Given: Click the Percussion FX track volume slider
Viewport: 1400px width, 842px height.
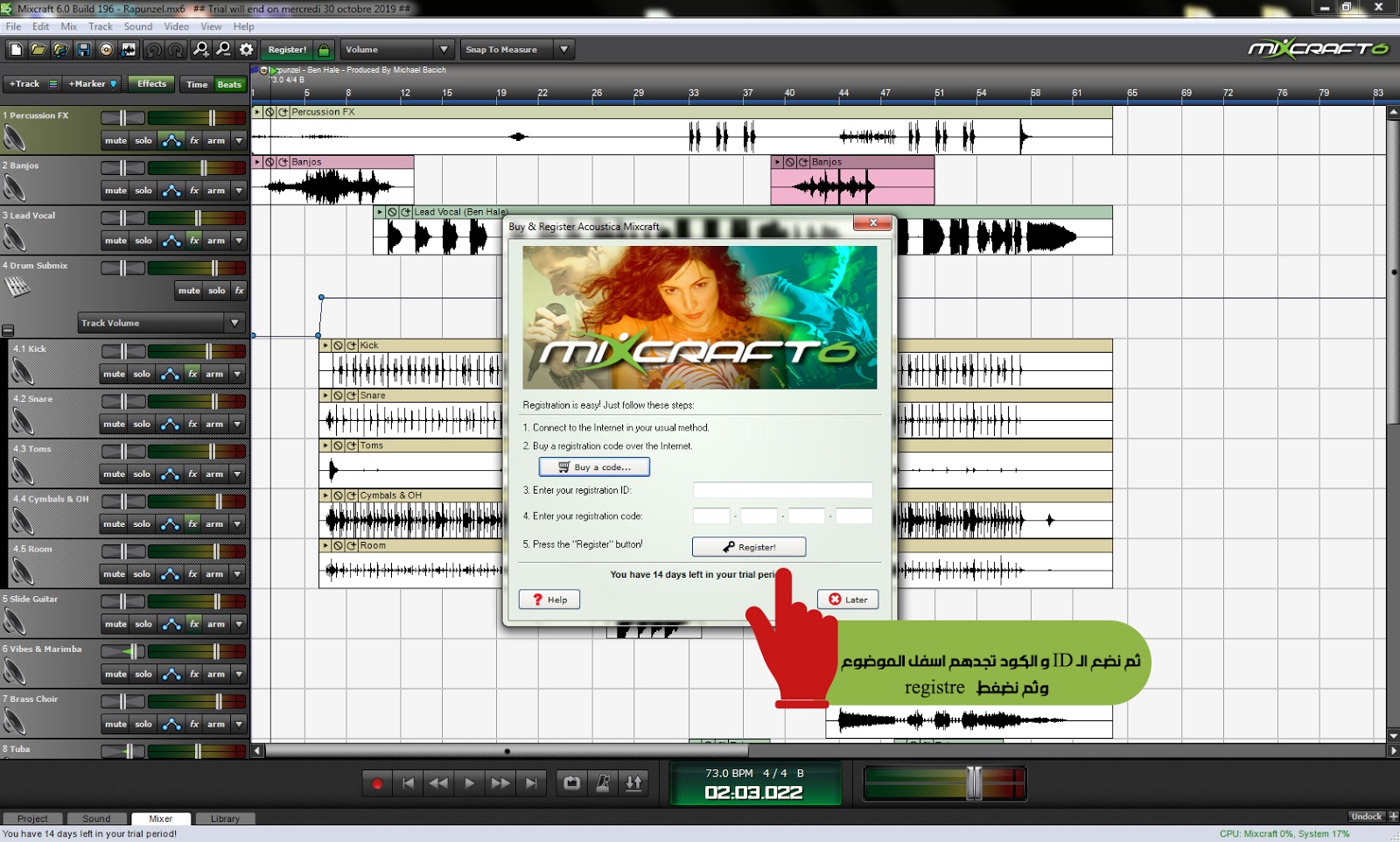Looking at the screenshot, I should click(x=211, y=117).
